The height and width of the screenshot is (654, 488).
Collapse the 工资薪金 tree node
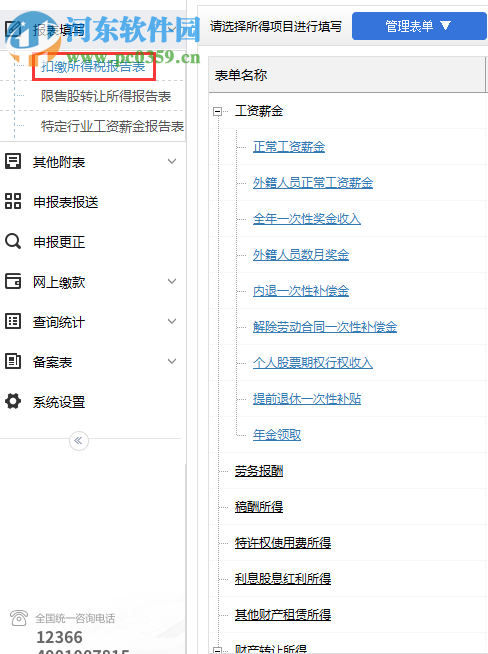(217, 111)
